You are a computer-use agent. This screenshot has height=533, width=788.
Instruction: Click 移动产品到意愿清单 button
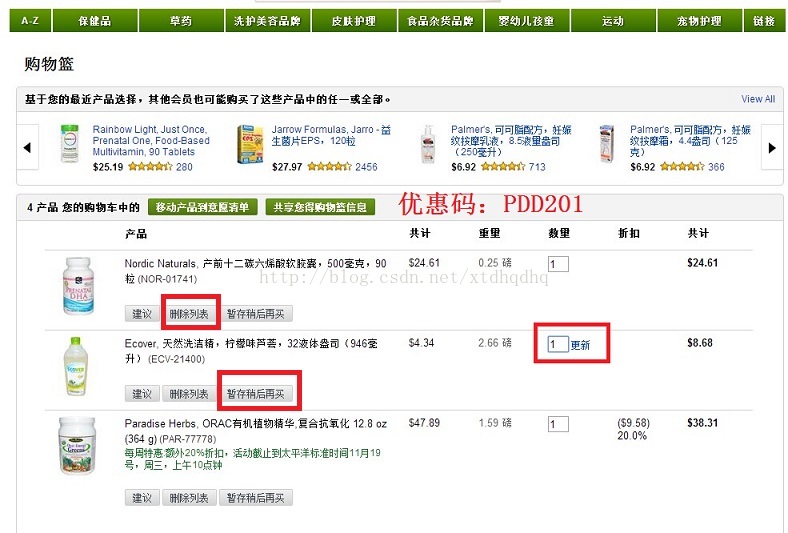(x=203, y=207)
